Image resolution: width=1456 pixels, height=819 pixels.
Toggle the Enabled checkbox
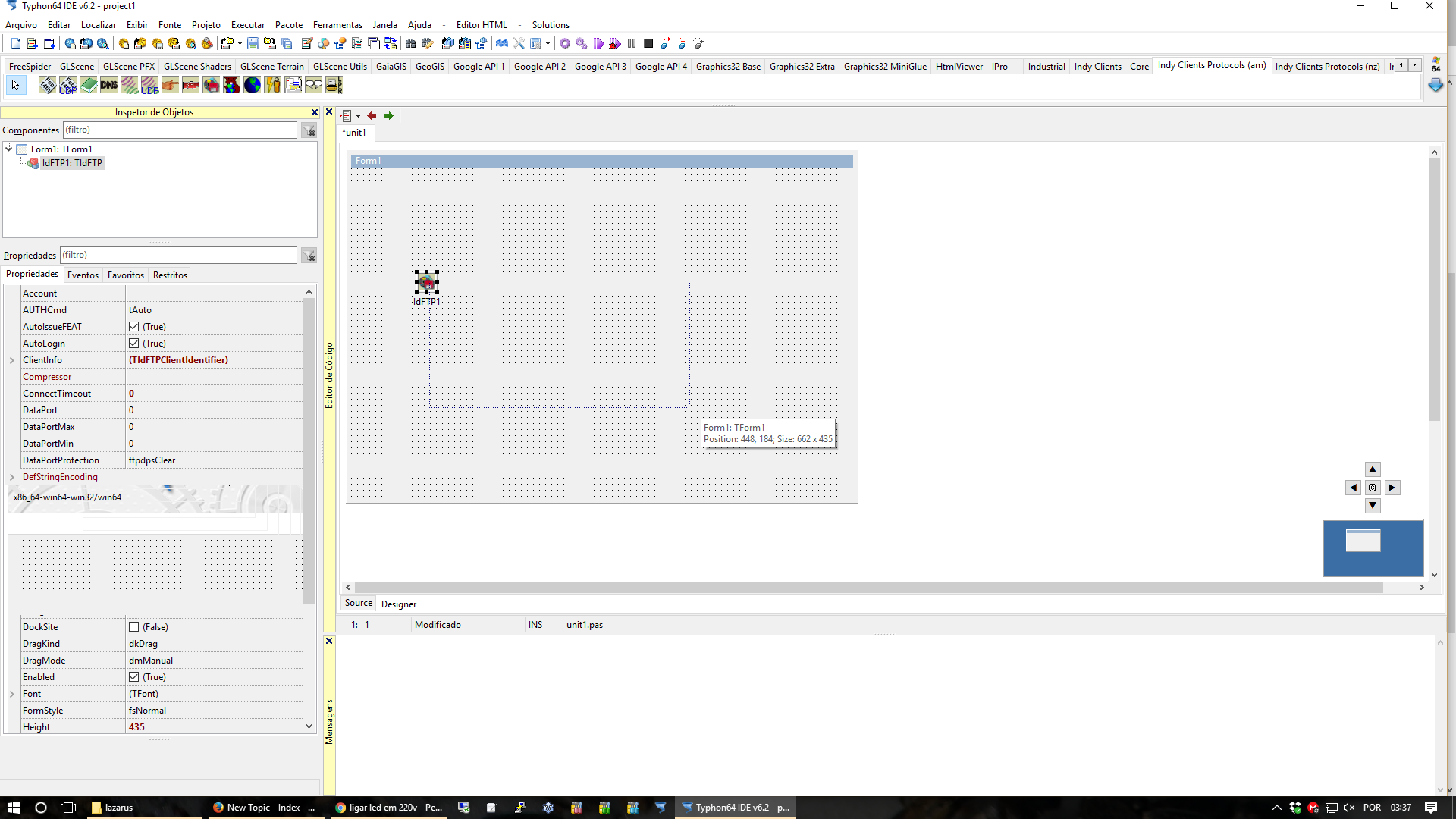[134, 677]
